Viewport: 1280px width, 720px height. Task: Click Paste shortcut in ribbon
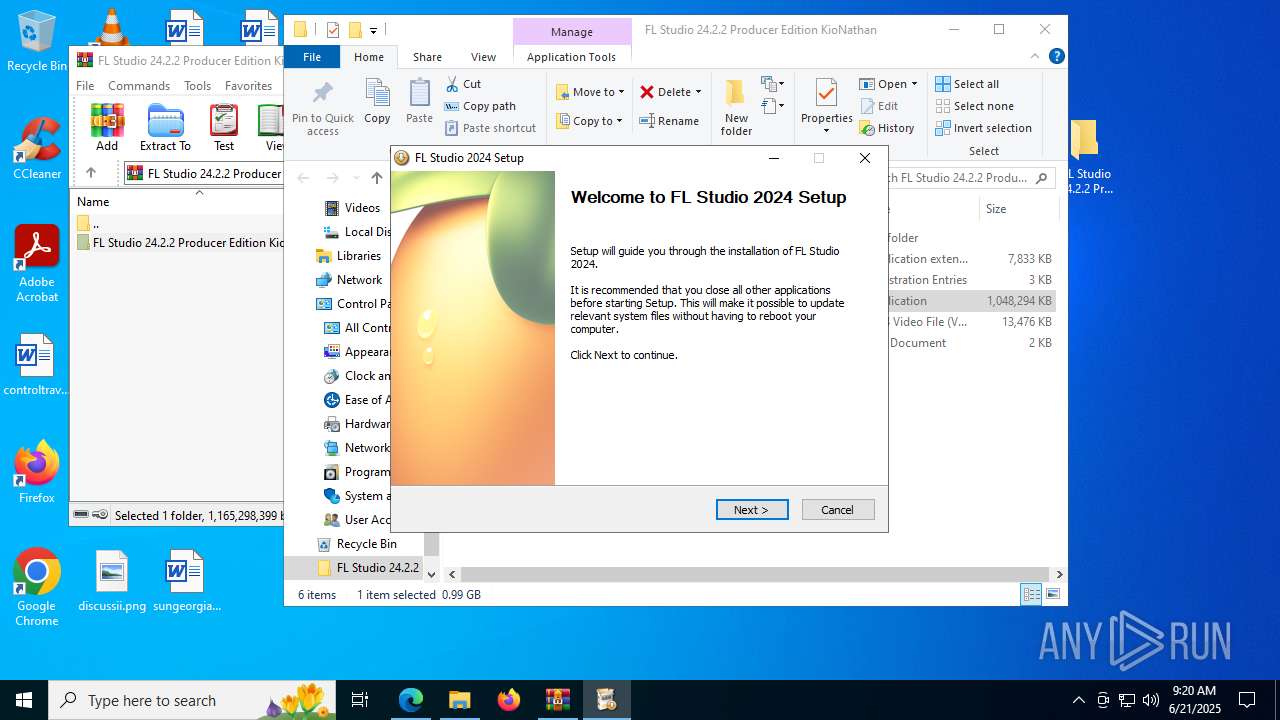[x=490, y=128]
